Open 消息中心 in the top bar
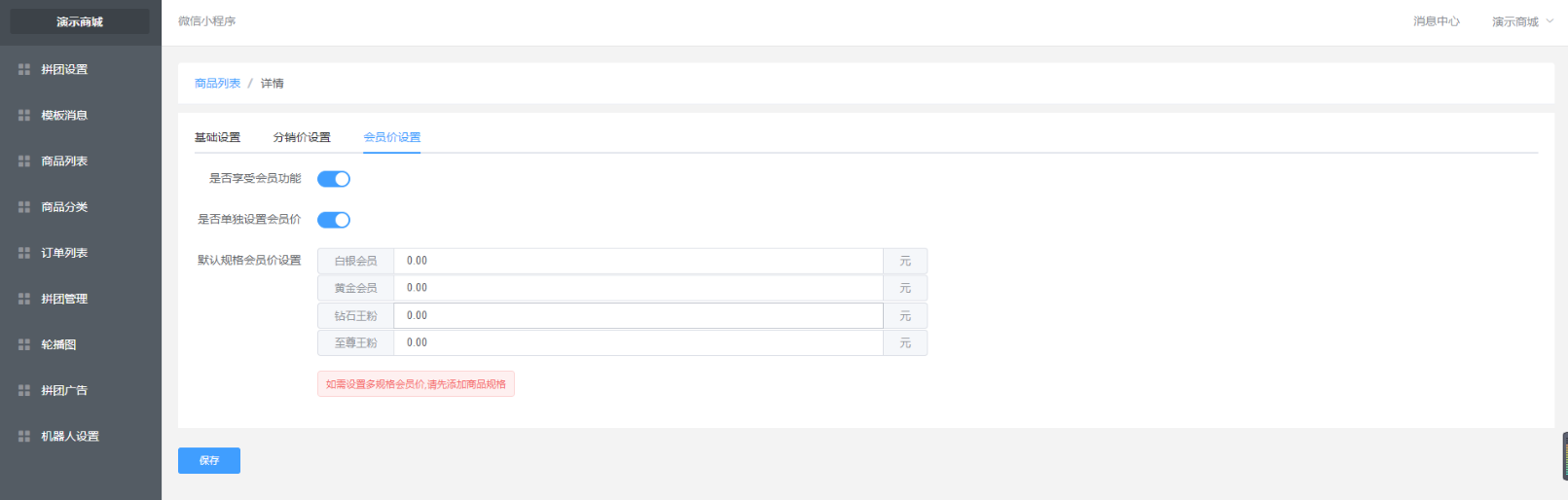 point(1437,21)
